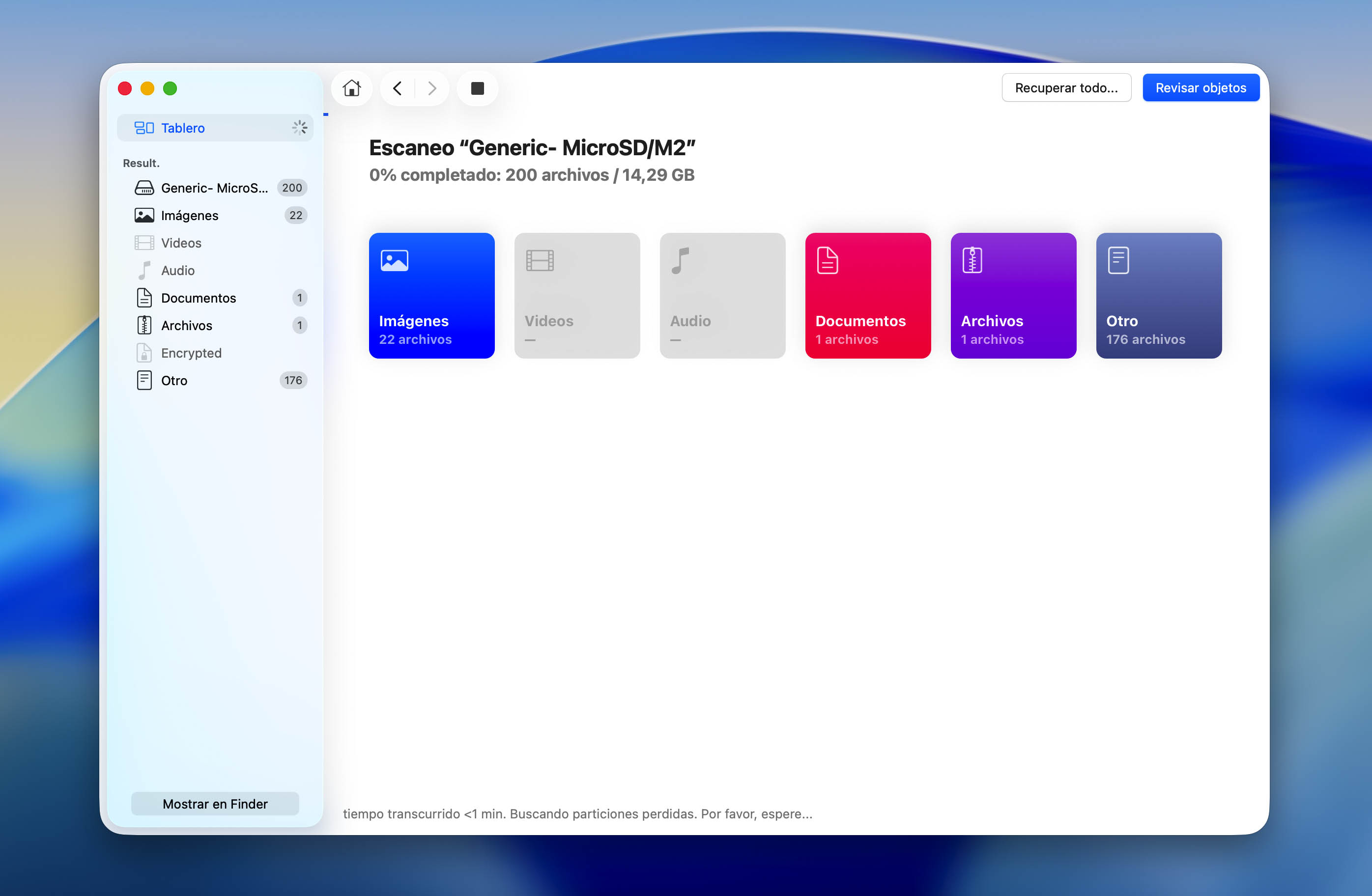Click the Encrypted lock file icon

[x=144, y=353]
